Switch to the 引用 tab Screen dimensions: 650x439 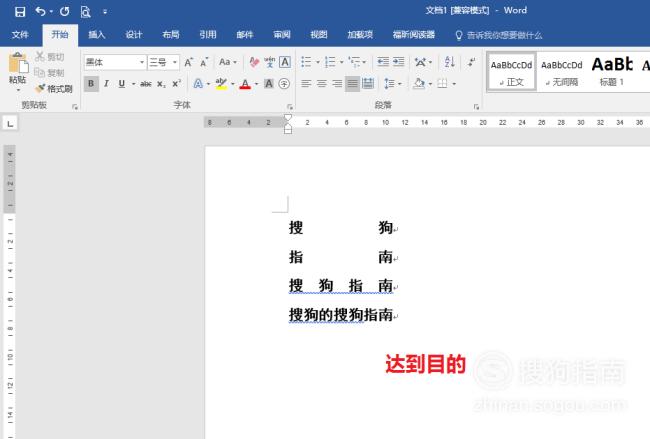(208, 34)
